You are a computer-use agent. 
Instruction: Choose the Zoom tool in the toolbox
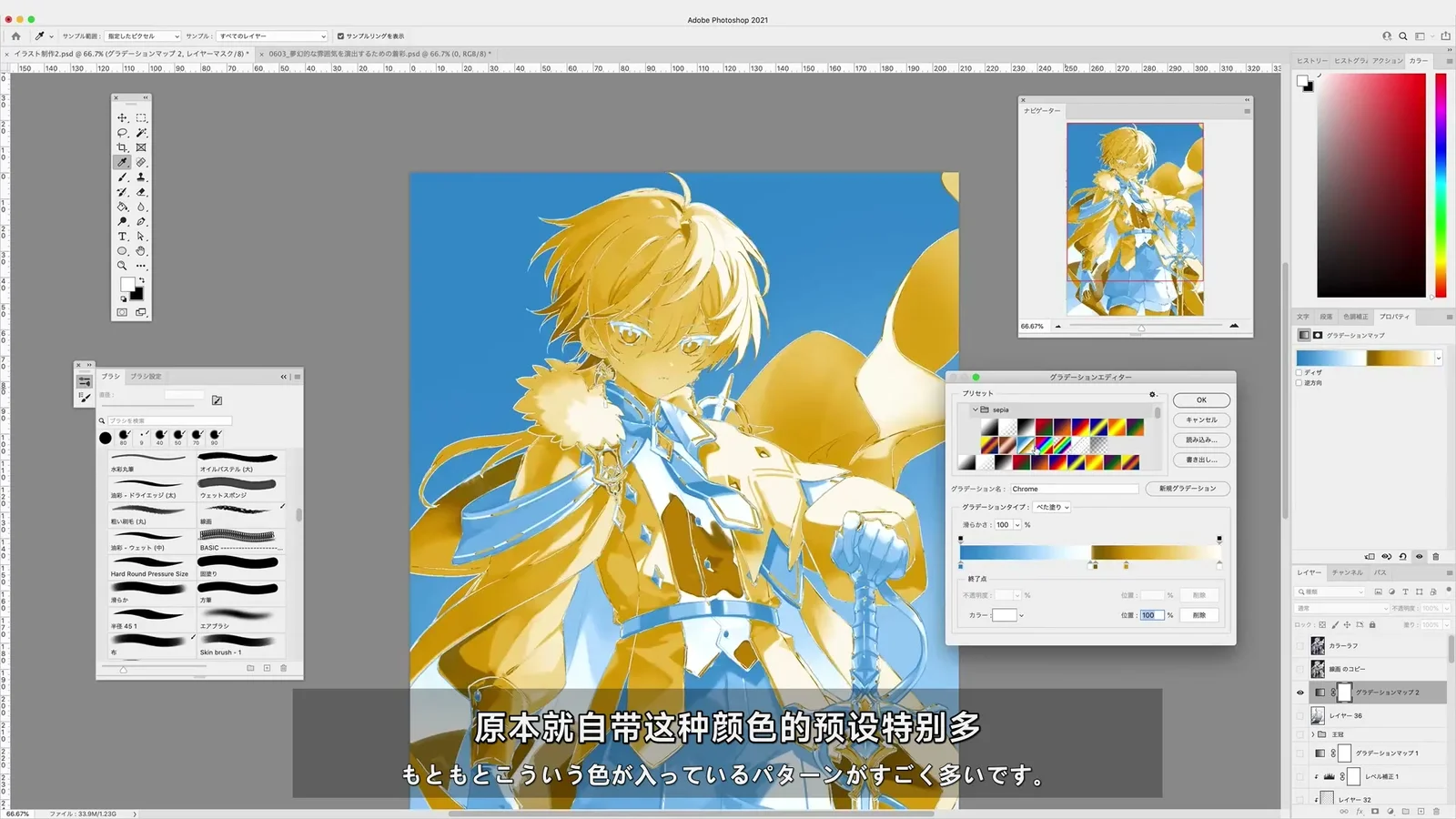click(x=122, y=266)
